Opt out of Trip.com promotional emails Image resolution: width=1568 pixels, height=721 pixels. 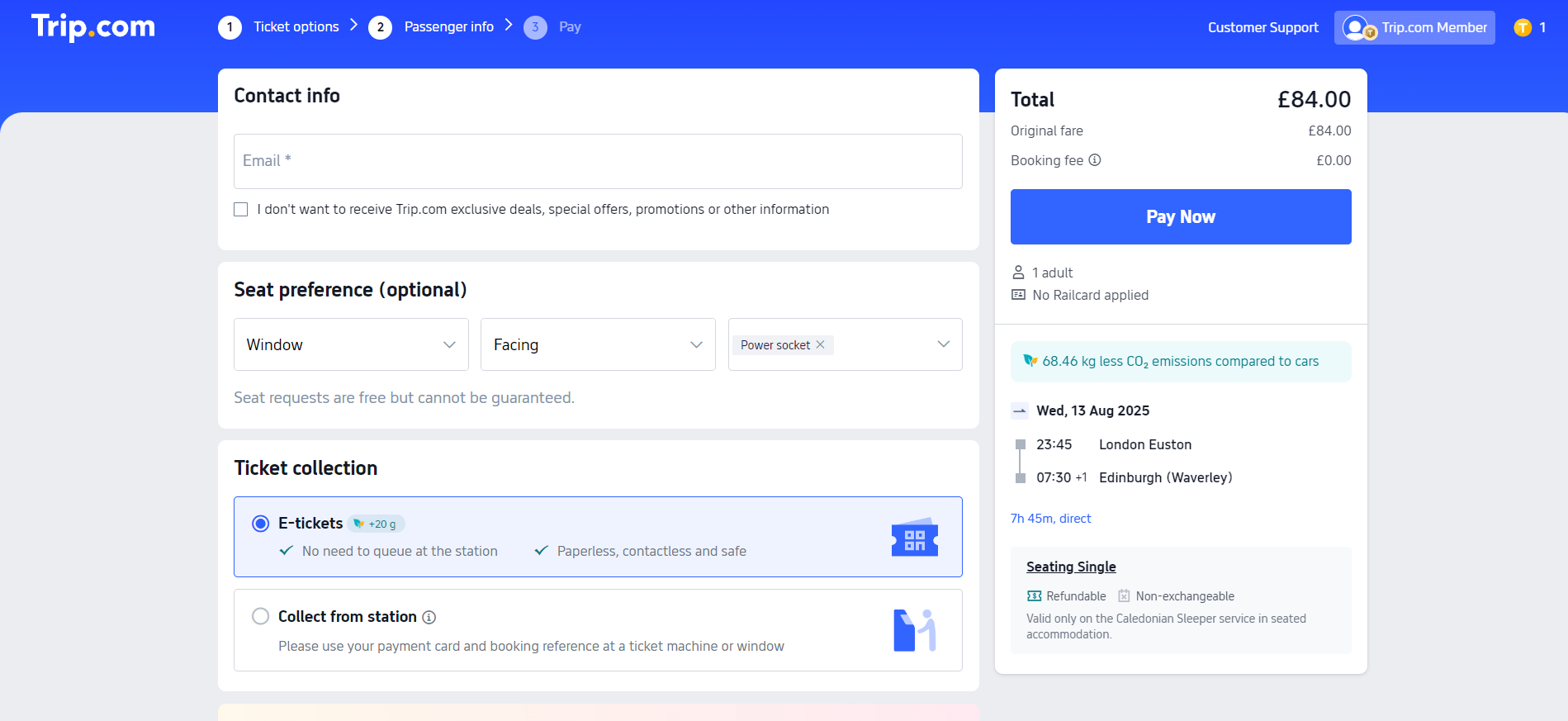pyautogui.click(x=241, y=210)
